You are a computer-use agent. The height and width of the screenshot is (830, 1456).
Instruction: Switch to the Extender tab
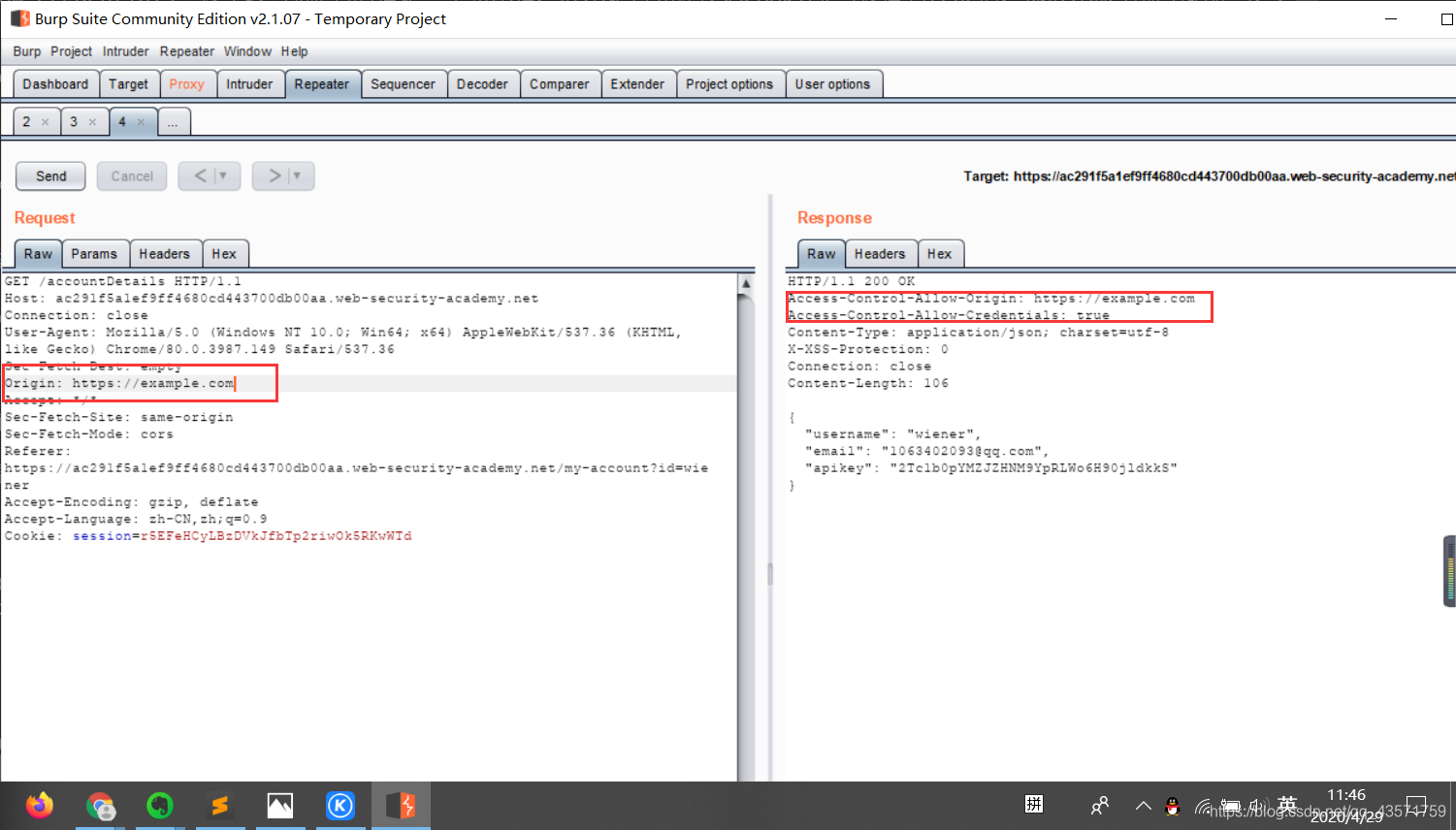(x=637, y=84)
